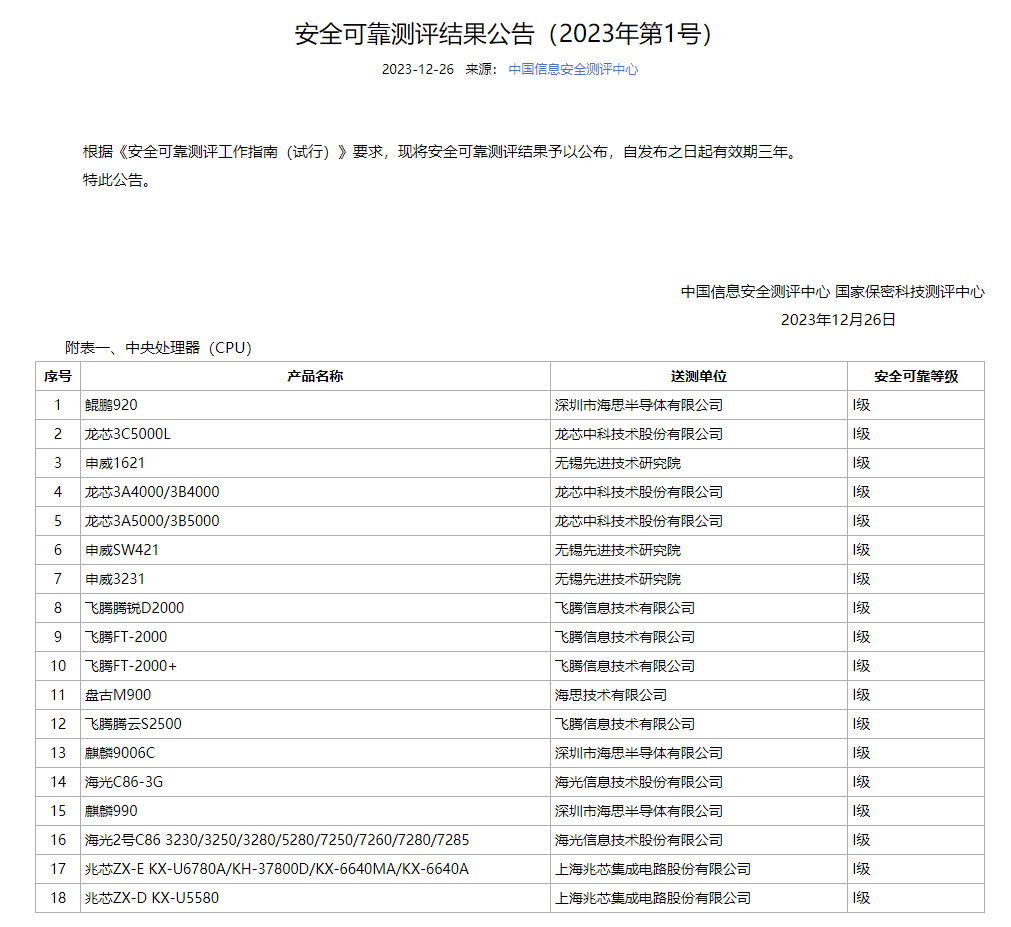
Task: Select the 龙芯3A5000/3B5000 product cell
Action: click(315, 522)
